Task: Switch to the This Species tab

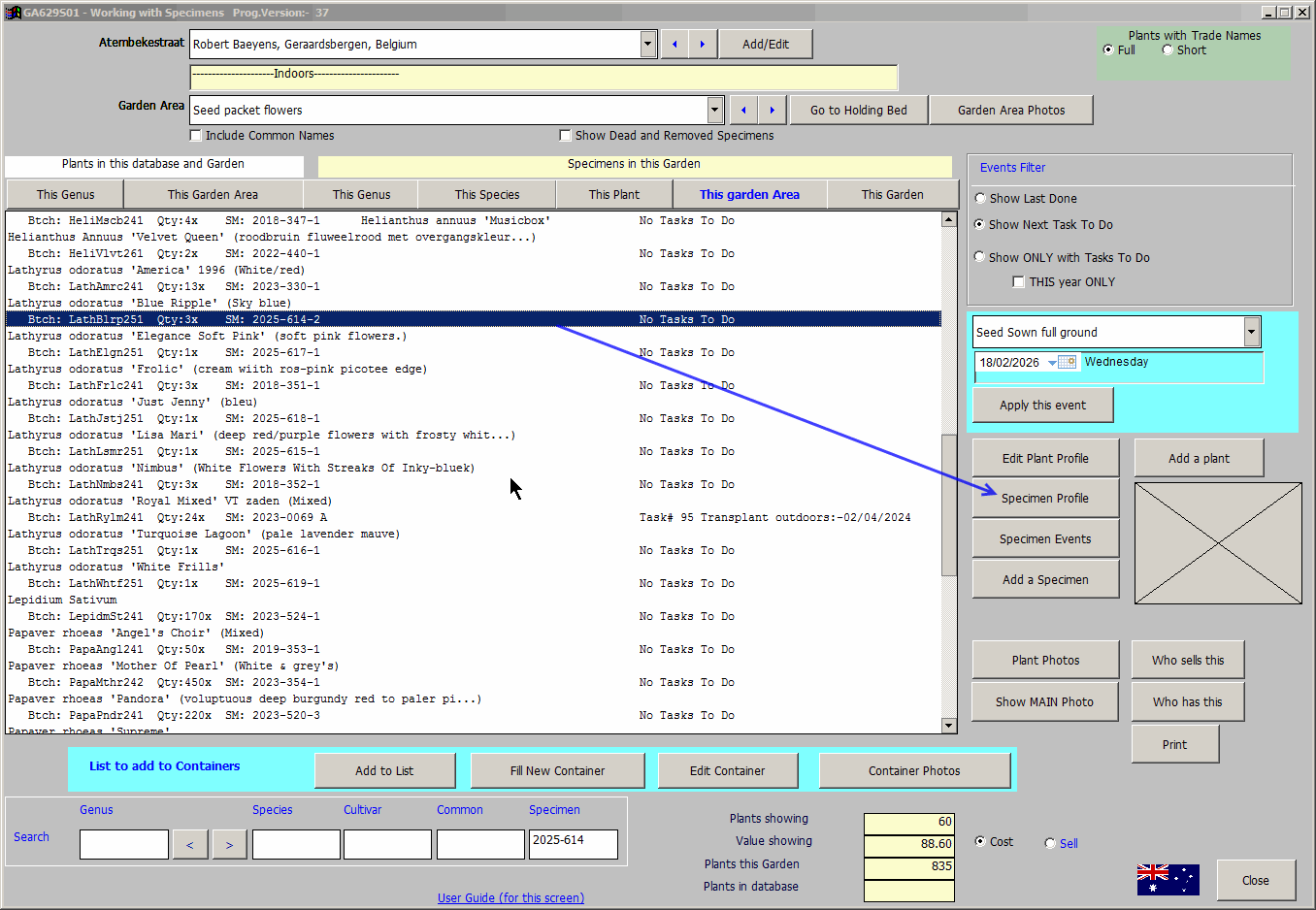Action: (487, 195)
